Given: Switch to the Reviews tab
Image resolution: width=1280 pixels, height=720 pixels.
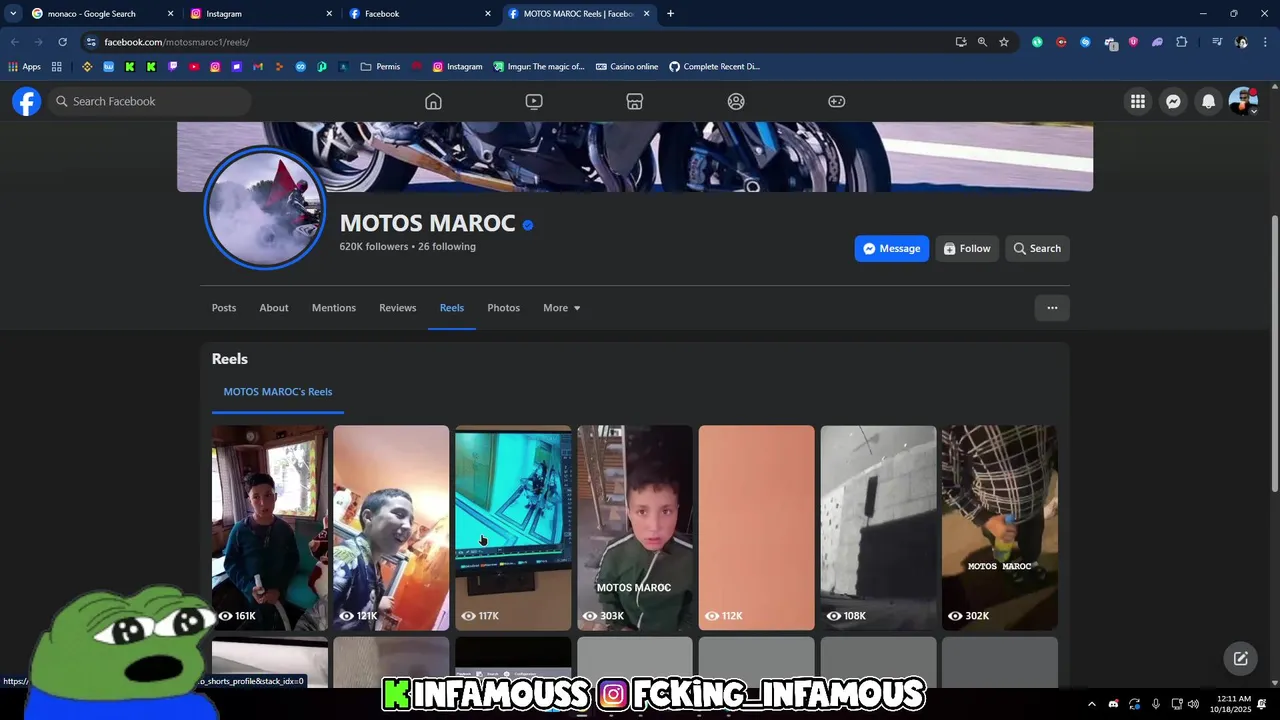Looking at the screenshot, I should 397,308.
